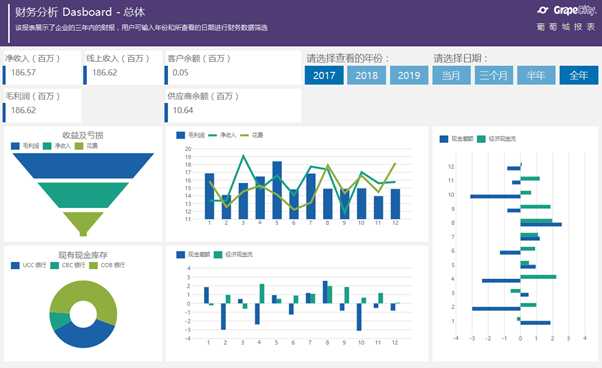This screenshot has width=602, height=368.
Task: Click month 2 negative blue bar, lower chart
Action: tap(223, 316)
